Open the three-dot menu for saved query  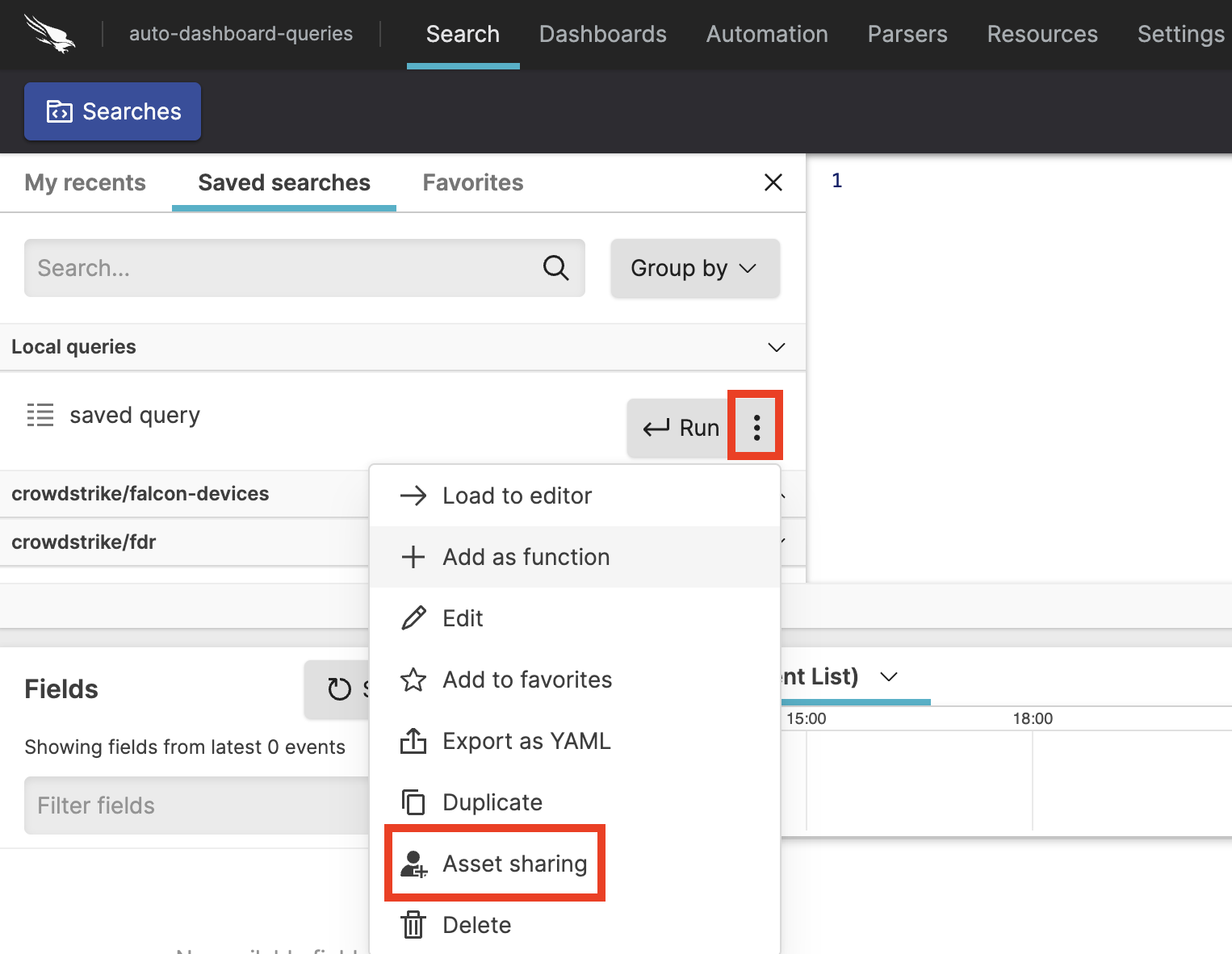756,427
